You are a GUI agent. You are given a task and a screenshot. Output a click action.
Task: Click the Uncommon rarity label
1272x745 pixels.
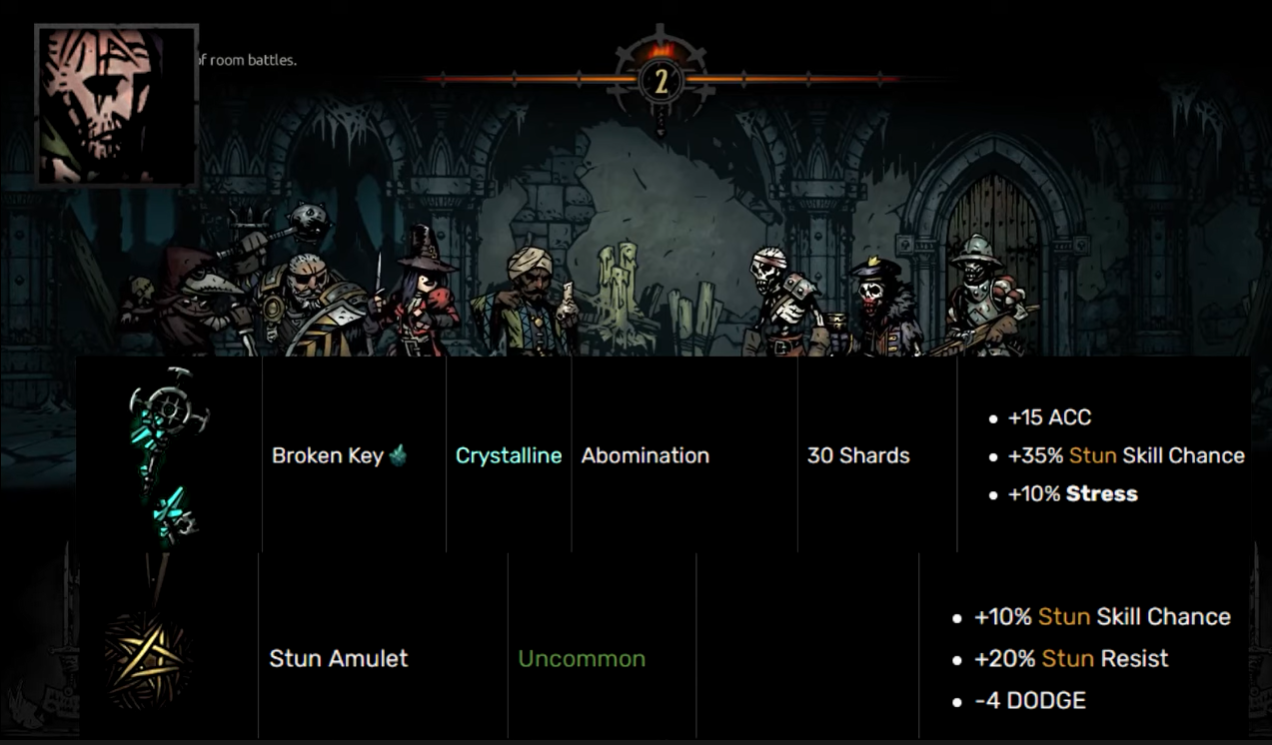coord(582,659)
